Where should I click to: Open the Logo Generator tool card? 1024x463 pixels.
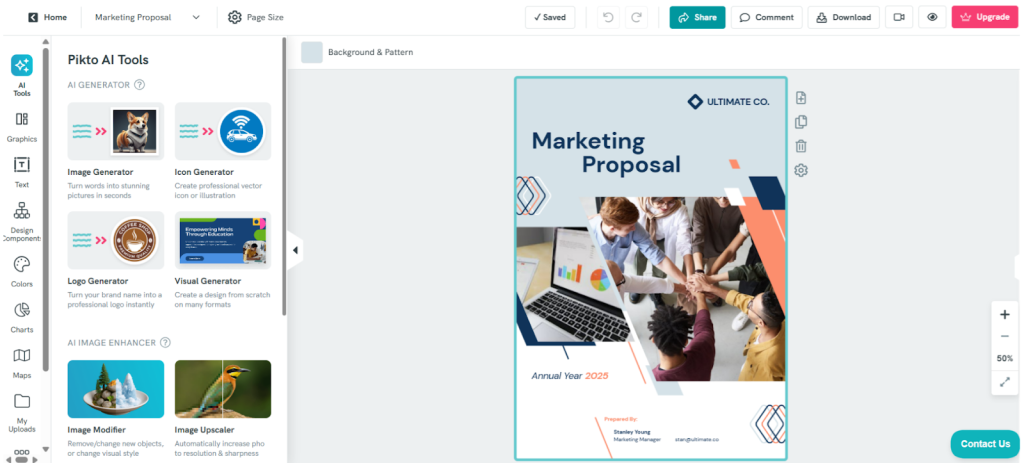click(x=116, y=260)
